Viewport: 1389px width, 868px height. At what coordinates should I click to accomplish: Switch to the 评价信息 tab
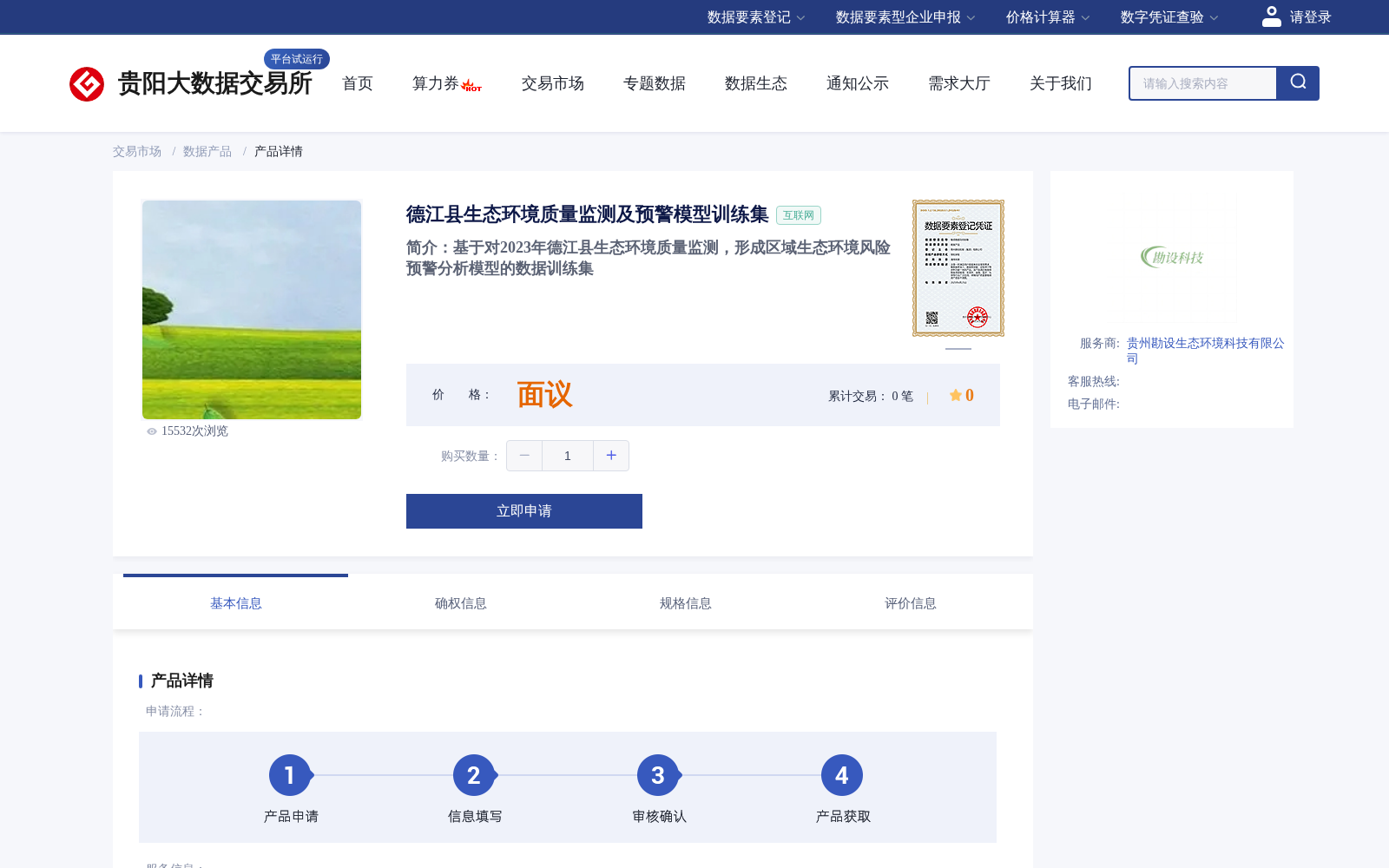[x=911, y=602]
